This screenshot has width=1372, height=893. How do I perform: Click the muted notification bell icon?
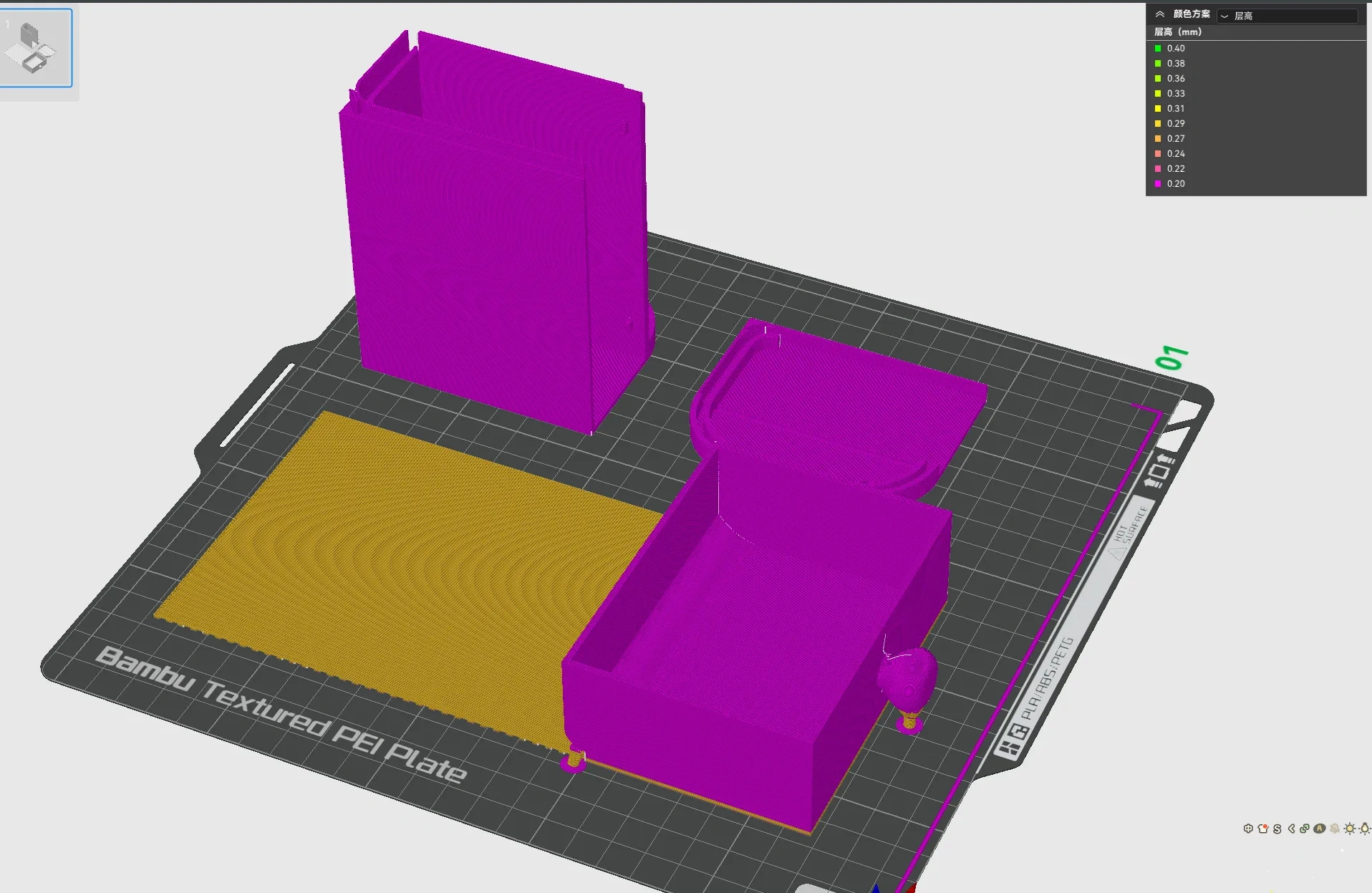click(1335, 829)
